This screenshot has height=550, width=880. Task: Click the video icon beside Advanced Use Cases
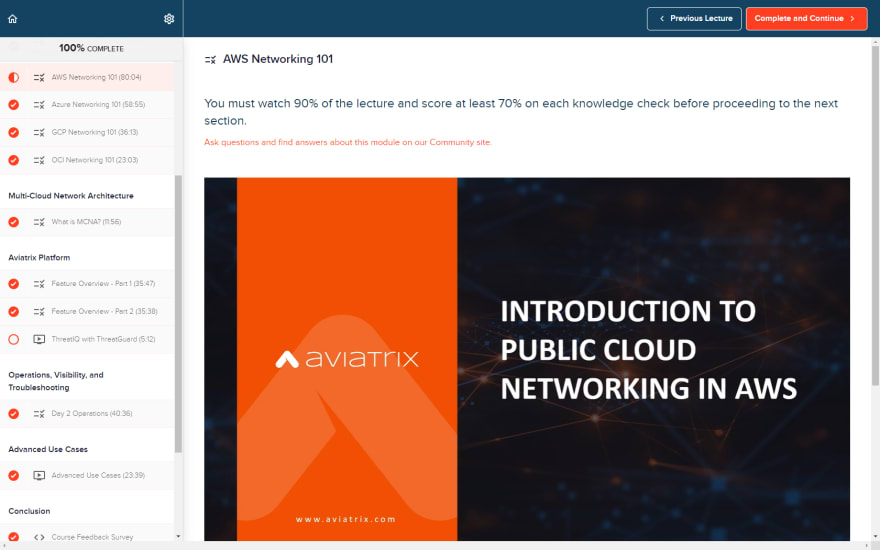click(x=39, y=475)
